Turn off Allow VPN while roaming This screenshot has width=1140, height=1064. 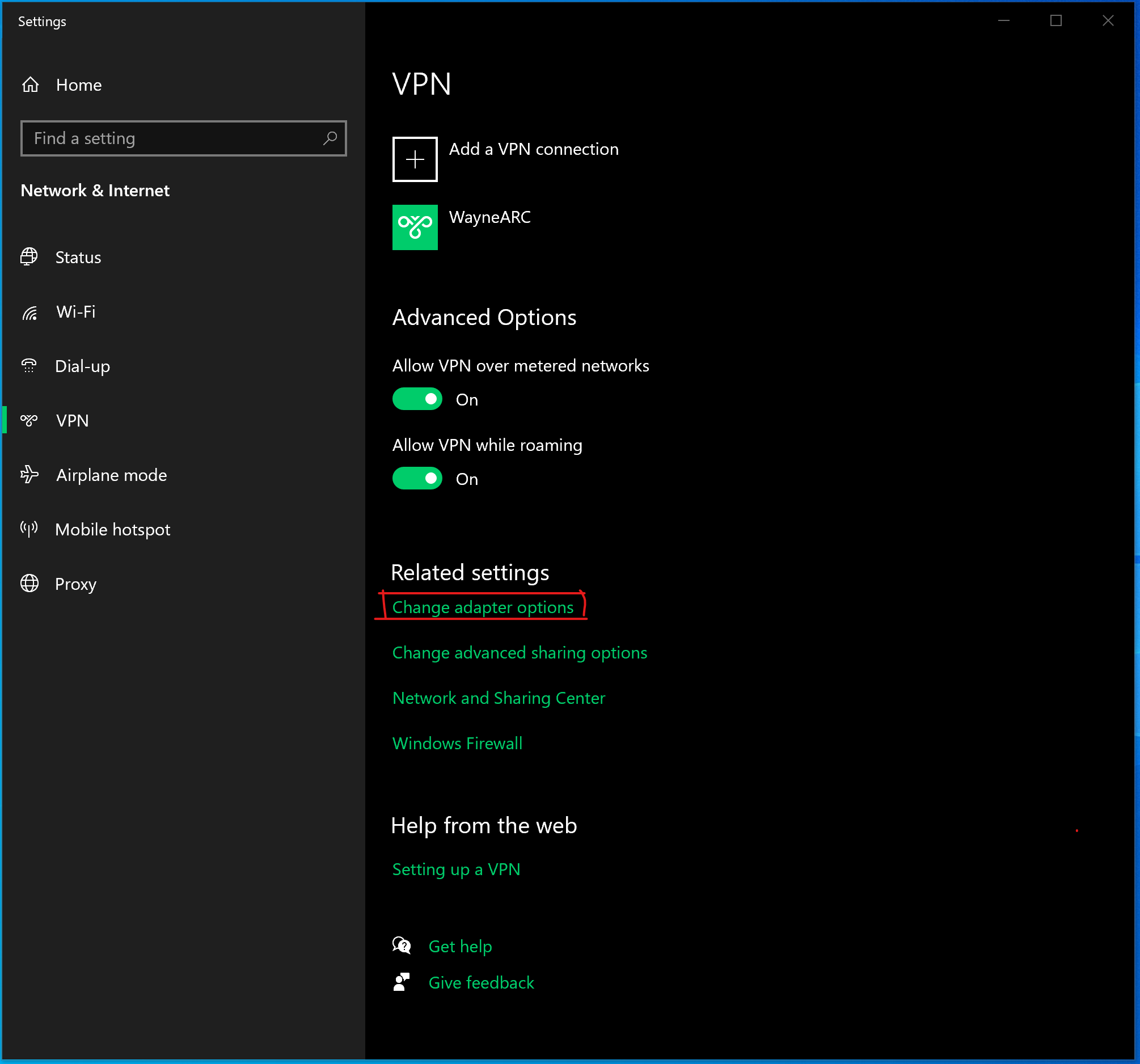(x=417, y=478)
